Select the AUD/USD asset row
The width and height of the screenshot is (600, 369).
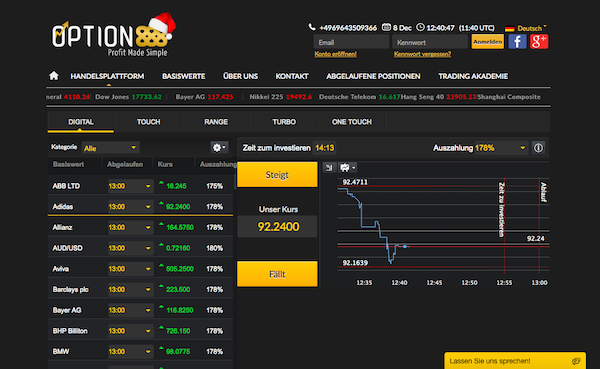click(x=140, y=248)
